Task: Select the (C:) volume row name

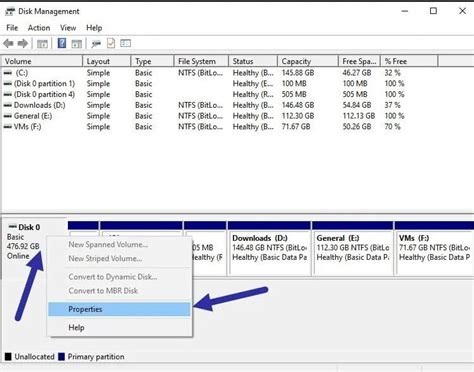Action: [22, 73]
